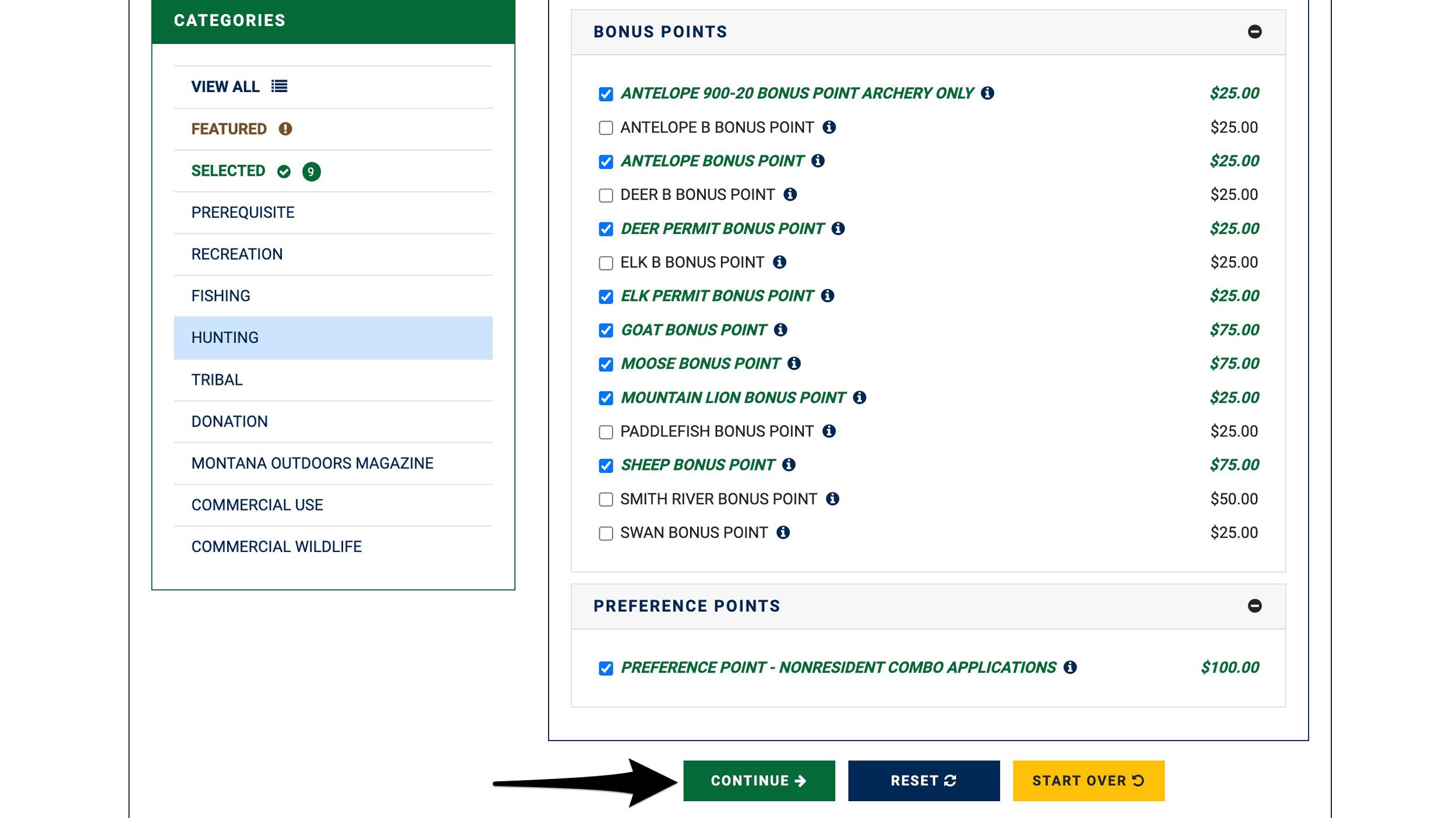Click the yellow START OVER button
This screenshot has width=1456, height=818.
1087,781
